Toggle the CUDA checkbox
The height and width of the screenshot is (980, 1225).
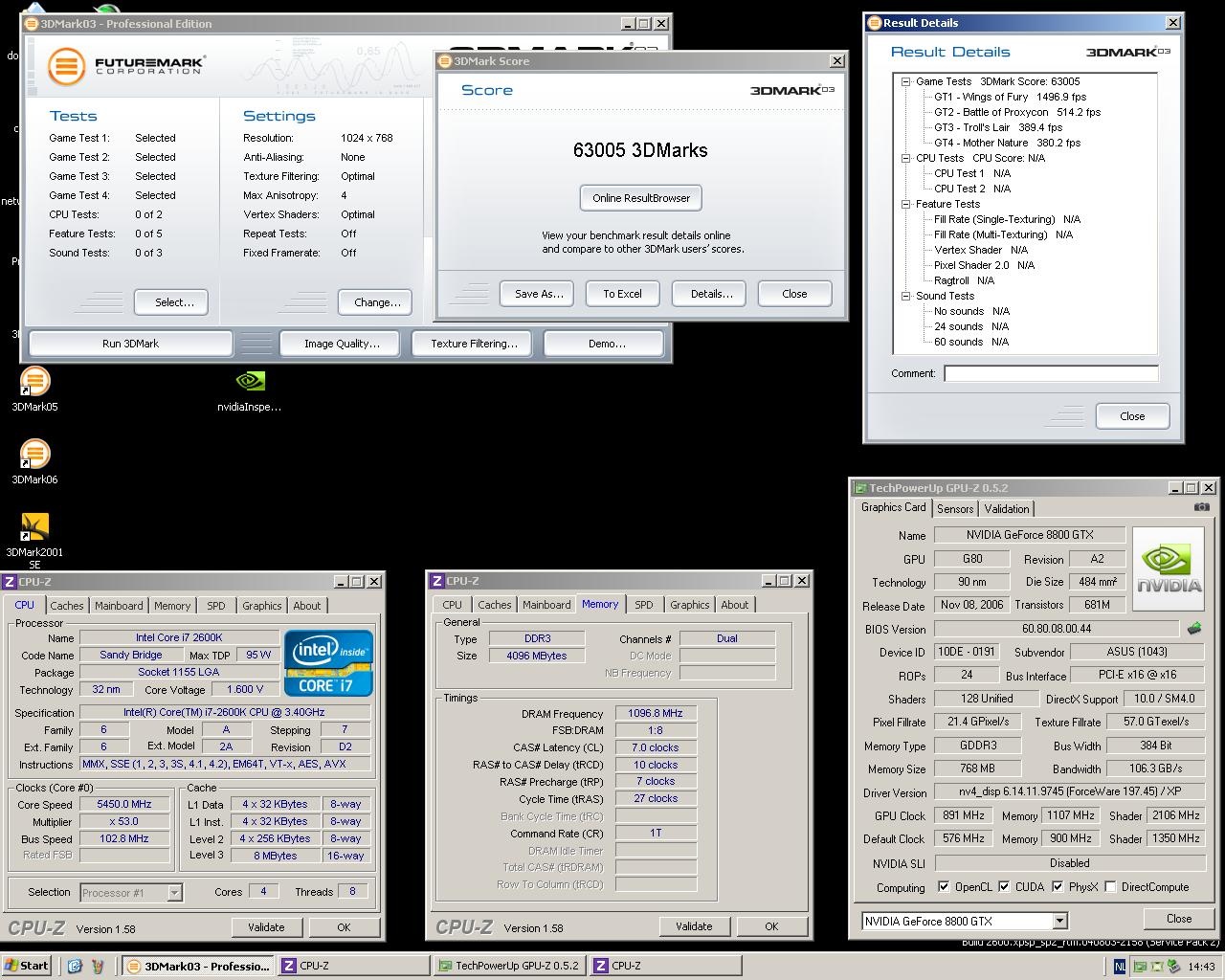click(1004, 887)
